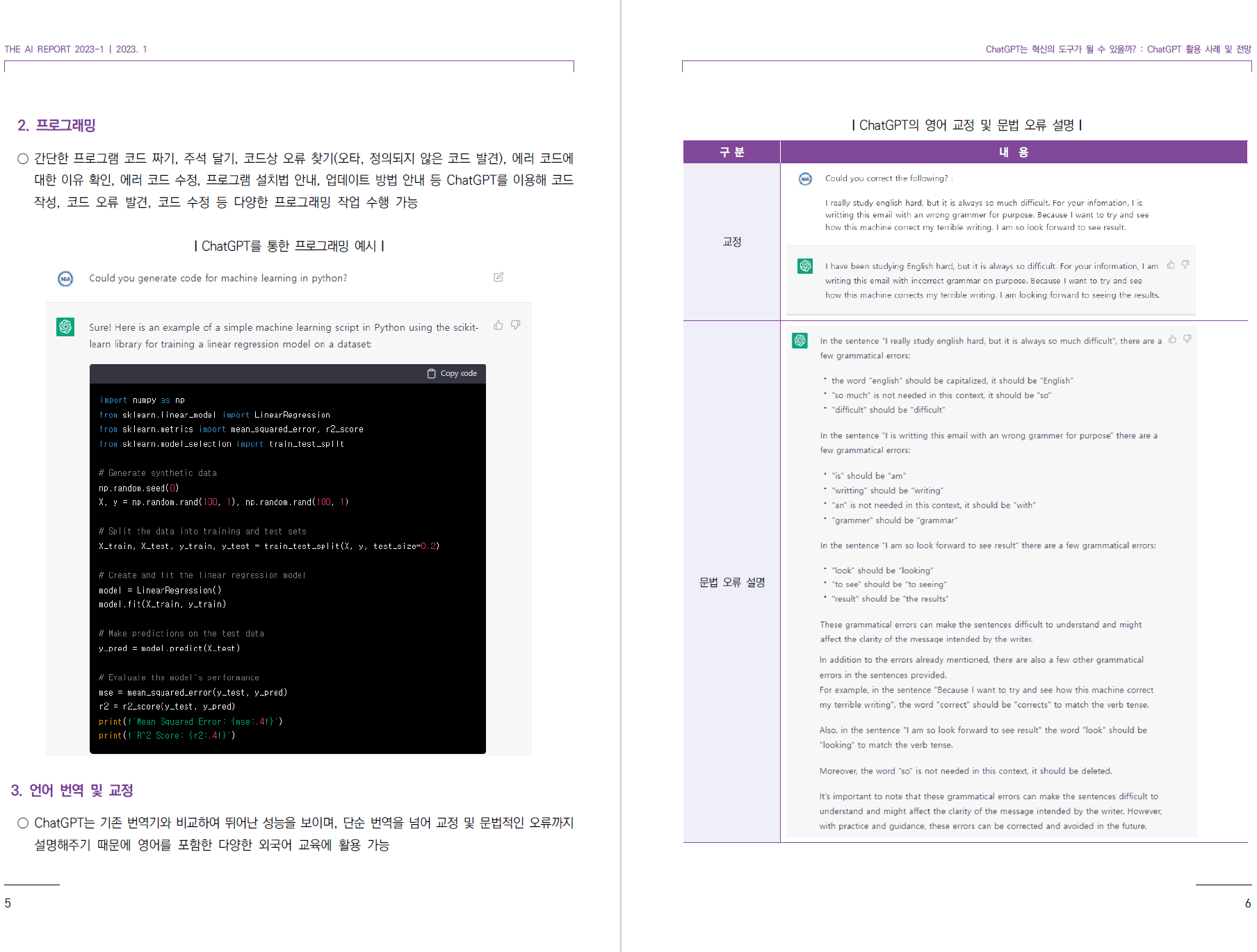The height and width of the screenshot is (952, 1257).
Task: Give thumbs down to the grammar error explanation
Action: pyautogui.click(x=1187, y=339)
